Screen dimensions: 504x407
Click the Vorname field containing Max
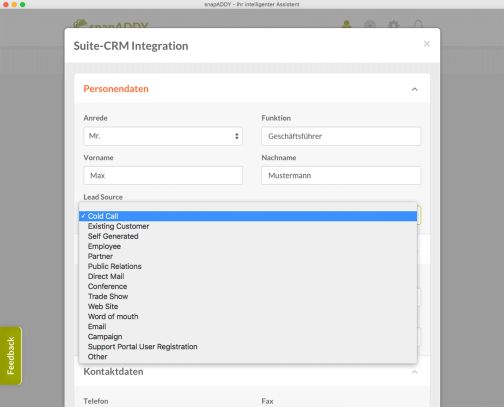click(x=163, y=175)
